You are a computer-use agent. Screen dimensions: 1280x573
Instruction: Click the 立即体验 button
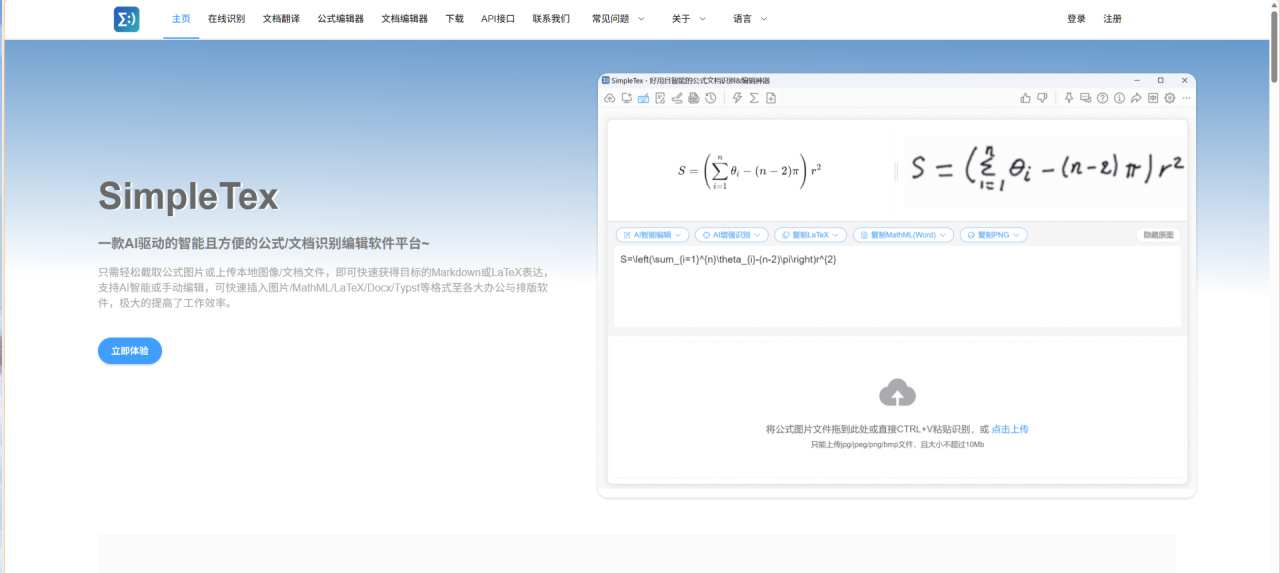click(x=130, y=351)
